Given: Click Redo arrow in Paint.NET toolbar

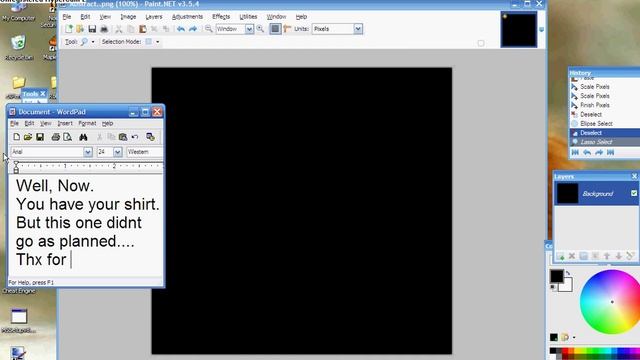Looking at the screenshot, I should tap(193, 29).
